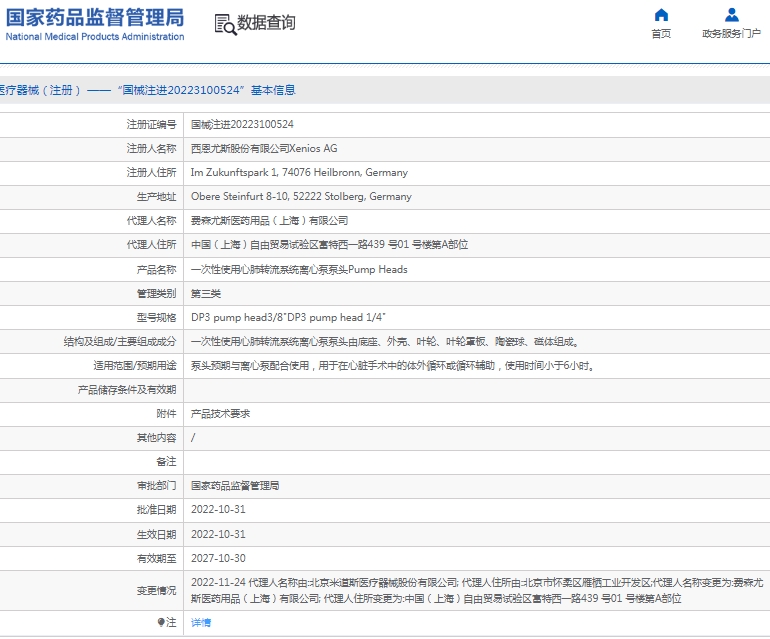This screenshot has height=639, width=770.
Task: Select the intended use description text
Action: 393,365
